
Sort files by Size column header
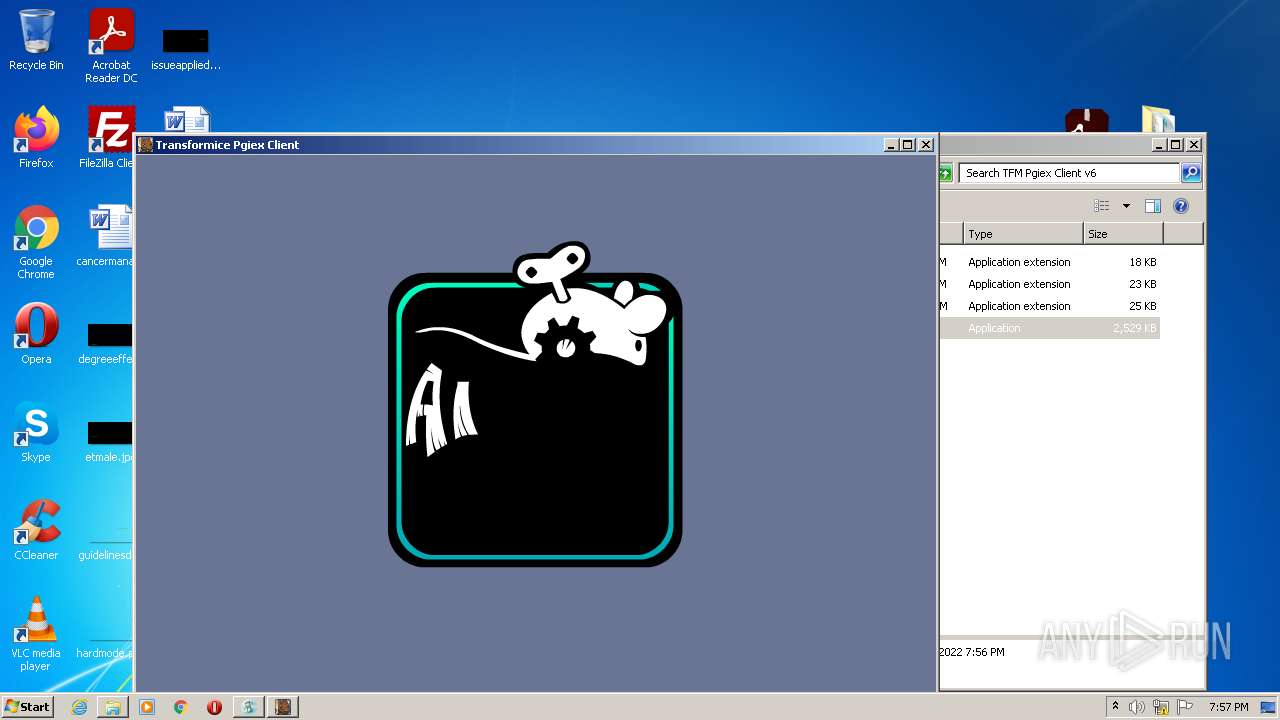pos(1124,234)
